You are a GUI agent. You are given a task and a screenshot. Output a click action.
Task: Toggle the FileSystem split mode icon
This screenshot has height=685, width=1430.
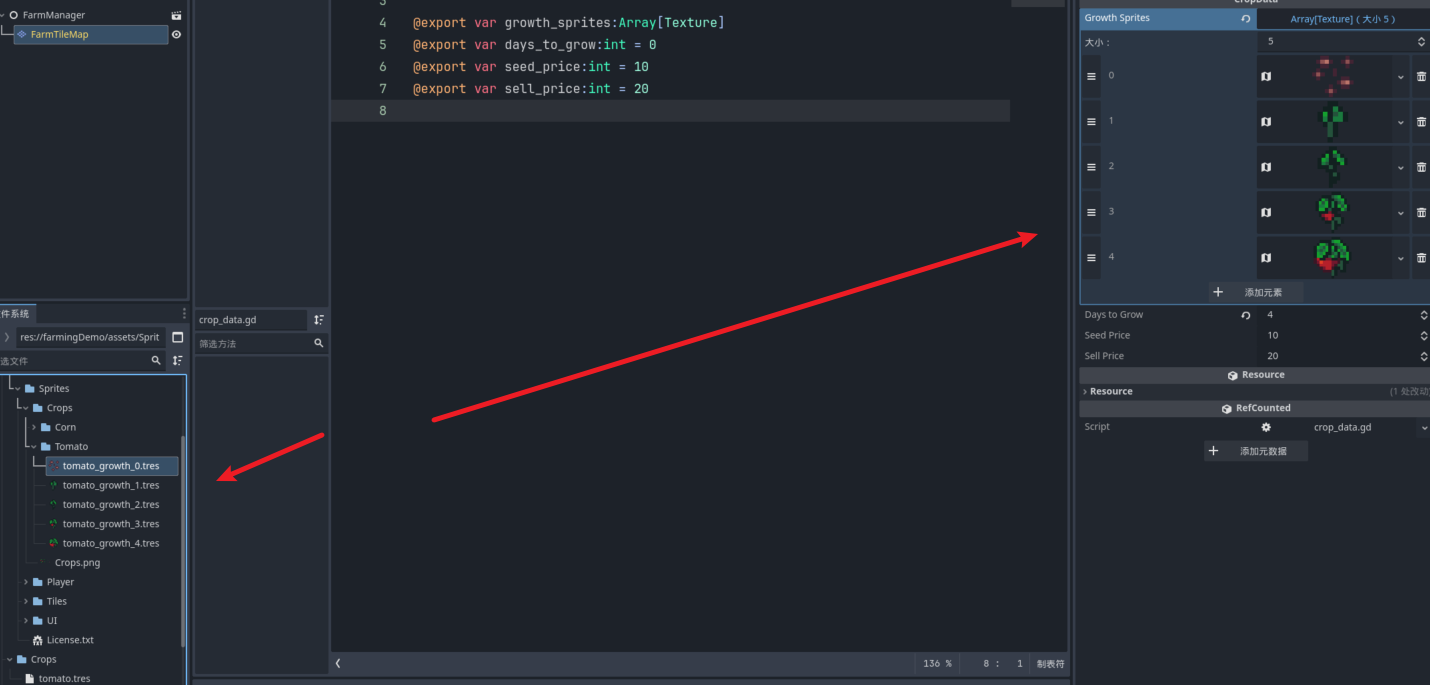177,337
